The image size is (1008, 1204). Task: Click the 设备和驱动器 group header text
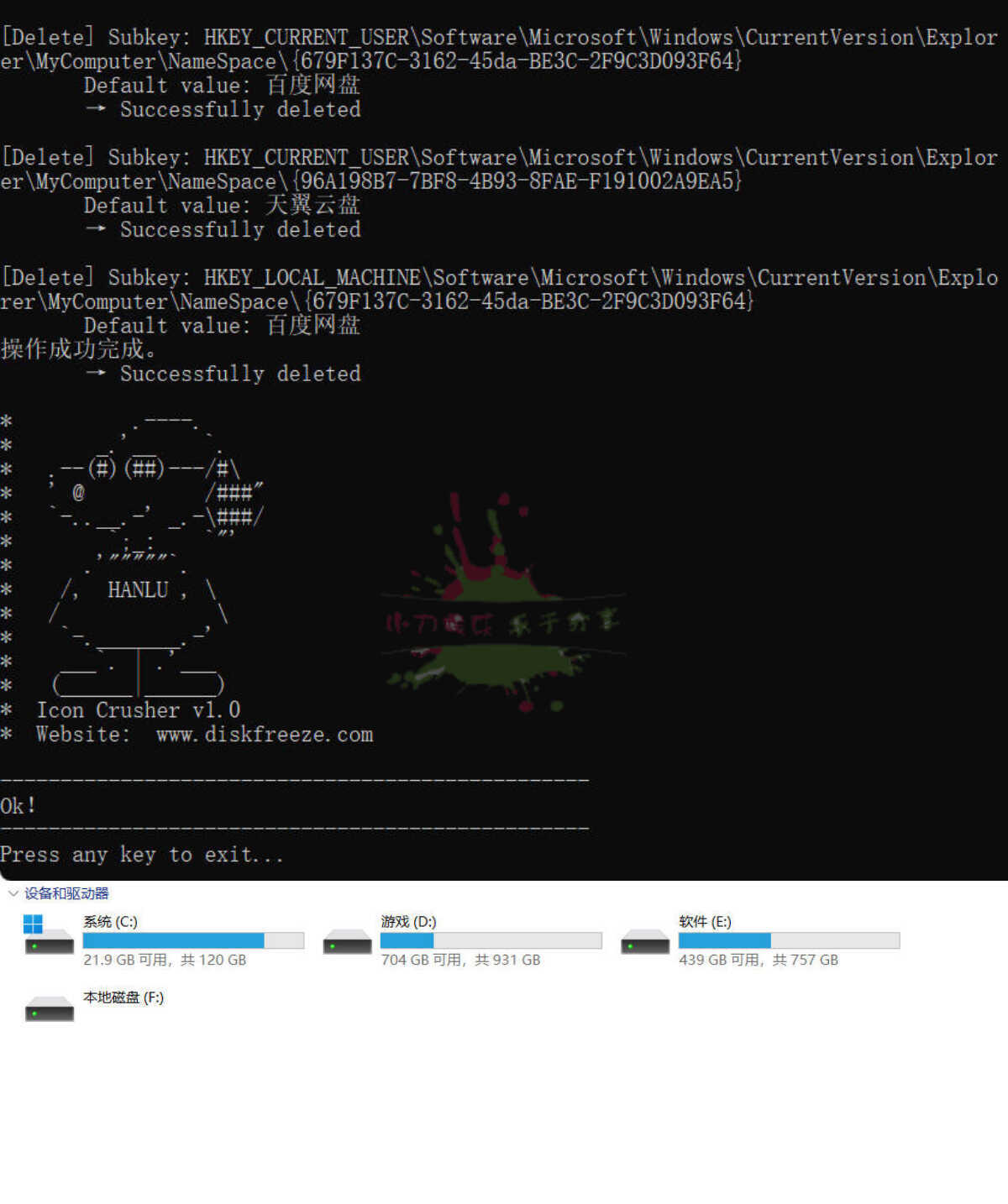[x=66, y=893]
